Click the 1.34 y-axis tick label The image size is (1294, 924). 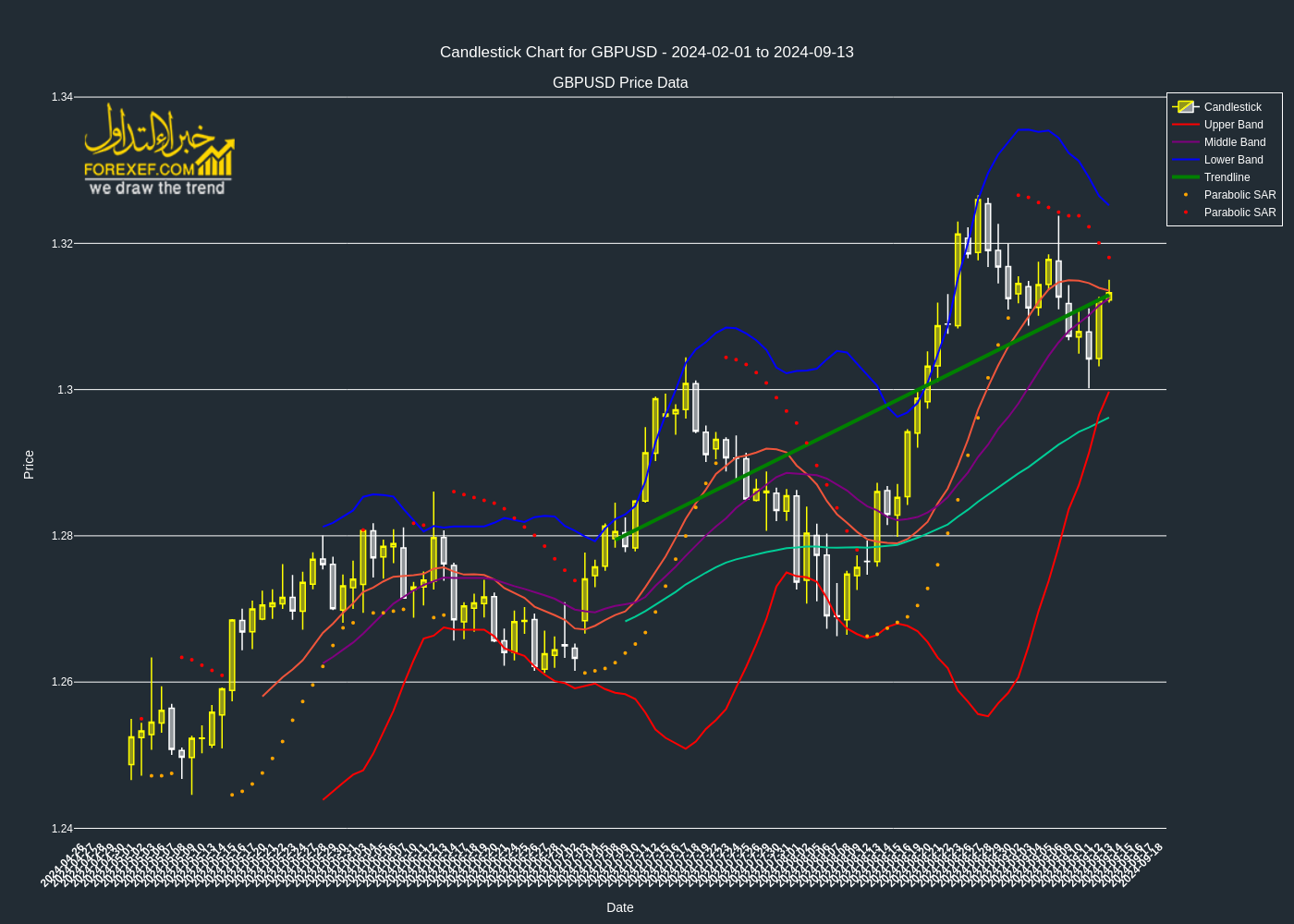[62, 97]
